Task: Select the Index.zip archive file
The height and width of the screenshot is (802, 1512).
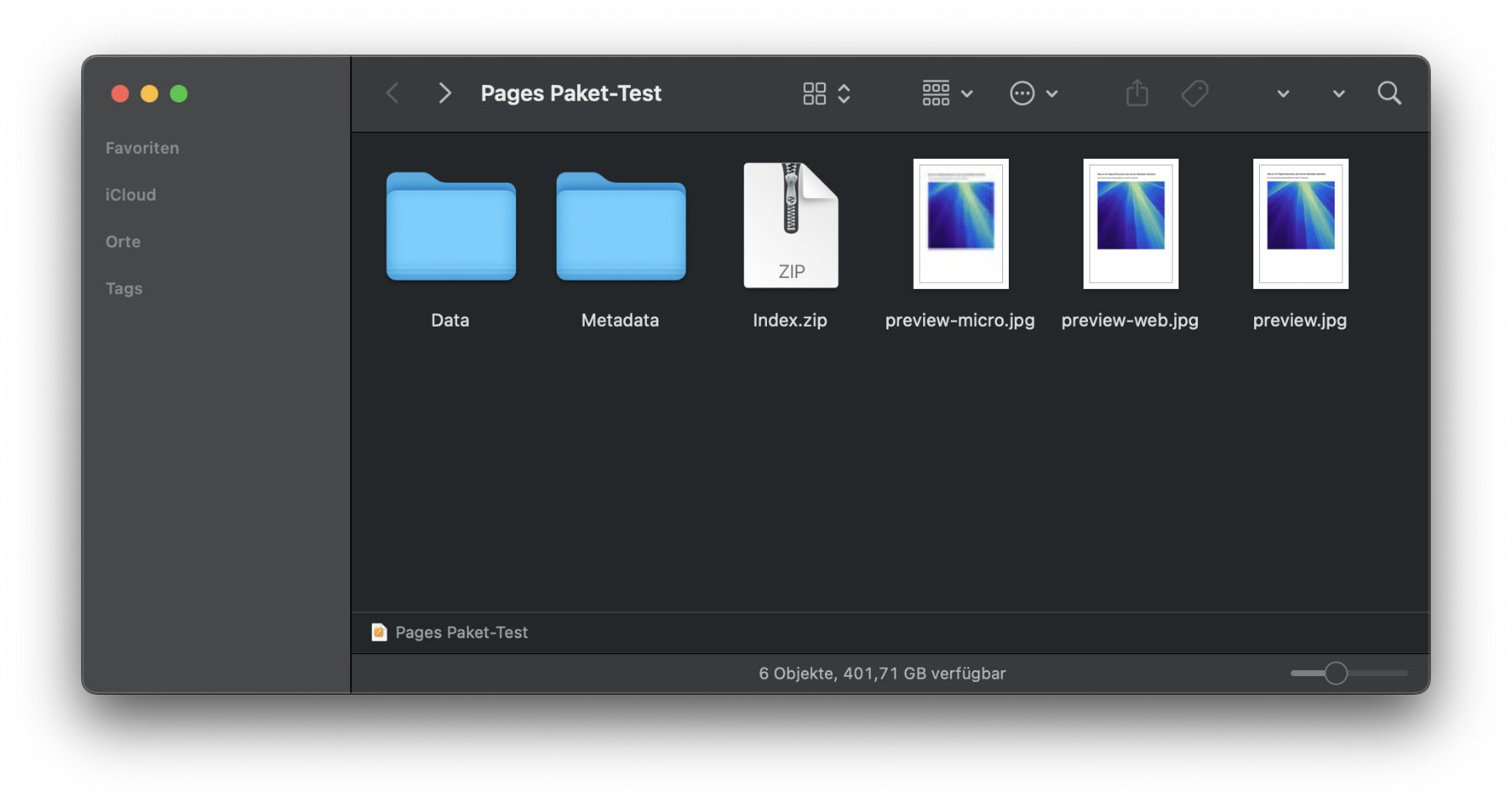Action: [x=790, y=227]
